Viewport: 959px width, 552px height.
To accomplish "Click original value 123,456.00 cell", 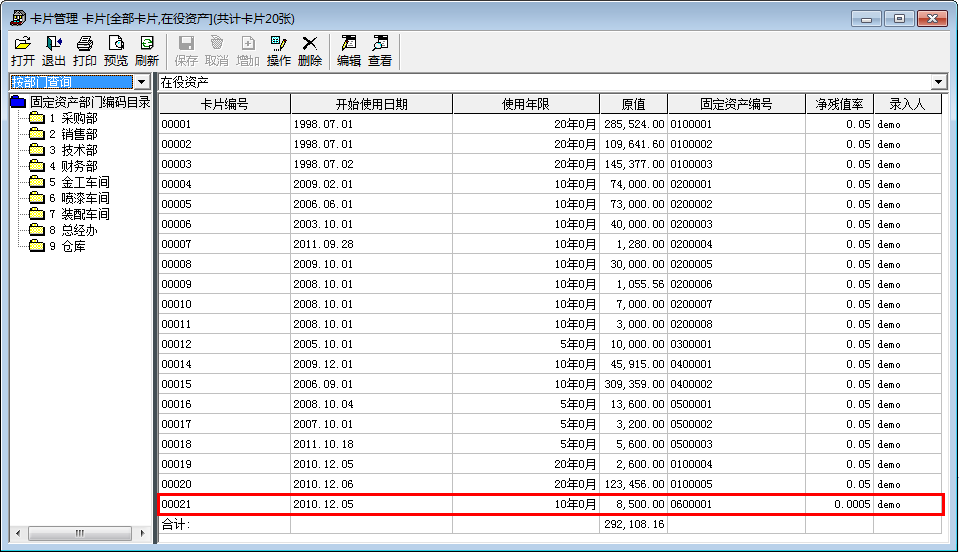I will 634,484.
